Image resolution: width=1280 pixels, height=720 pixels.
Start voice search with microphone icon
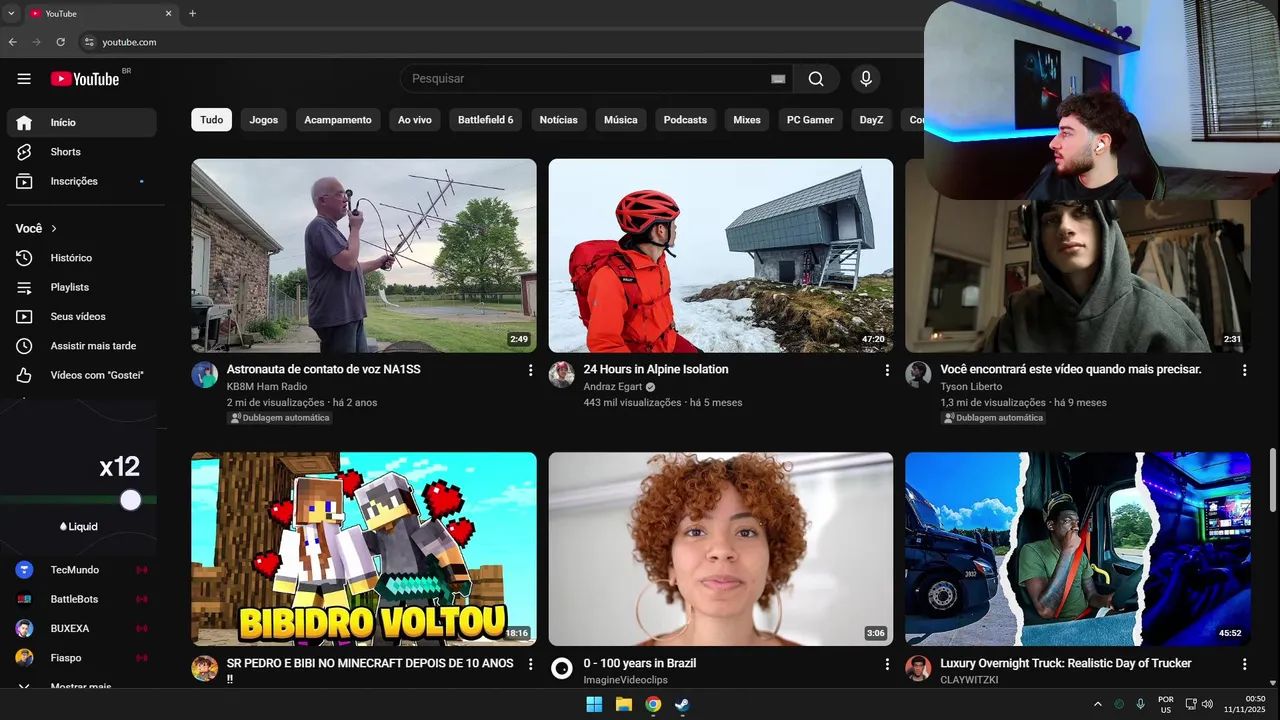point(866,79)
